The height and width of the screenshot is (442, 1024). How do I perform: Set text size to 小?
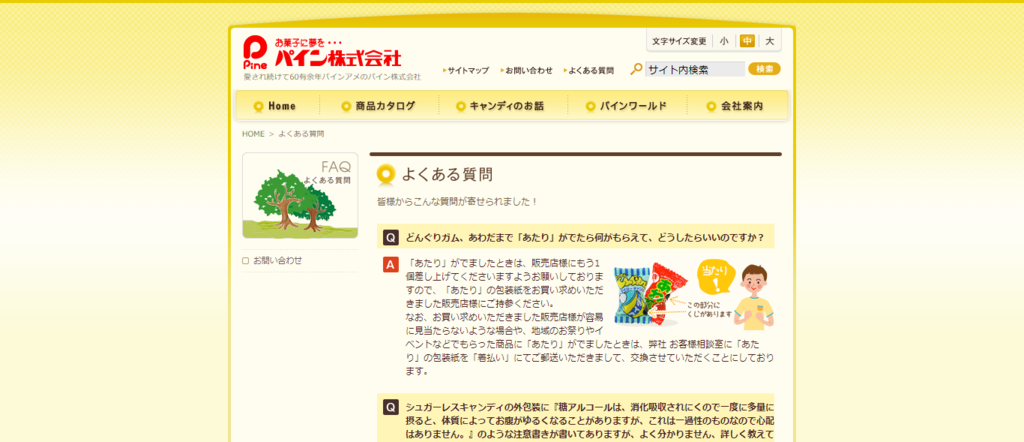click(724, 41)
